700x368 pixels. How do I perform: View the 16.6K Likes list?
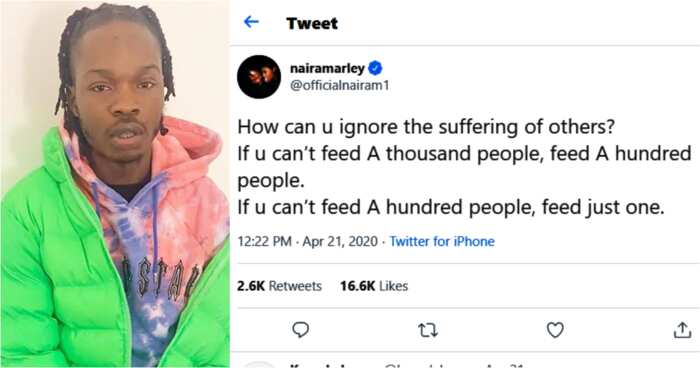click(374, 286)
